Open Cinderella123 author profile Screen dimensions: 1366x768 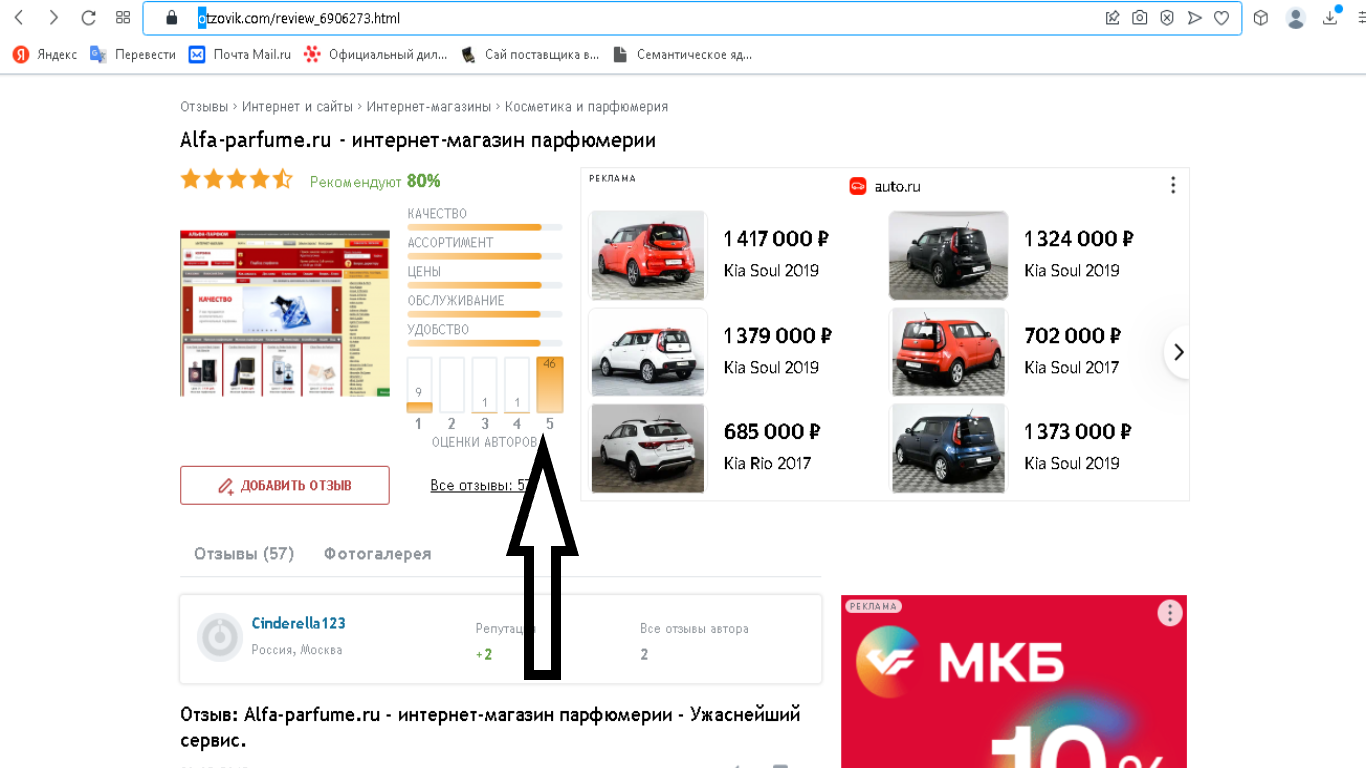(x=298, y=623)
